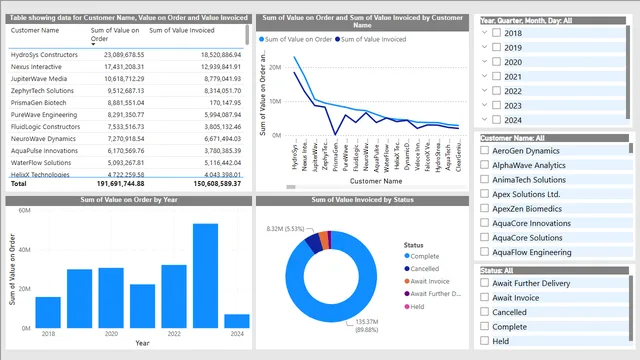Tick the 2023 year checkbox
Image resolution: width=640 pixels, height=360 pixels.
tap(496, 105)
